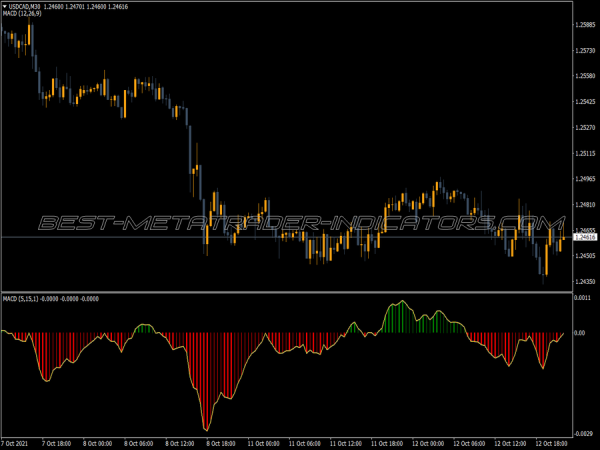Image resolution: width=600 pixels, height=450 pixels.
Task: Click the 7 Oct 2021 date label
Action: point(14,443)
